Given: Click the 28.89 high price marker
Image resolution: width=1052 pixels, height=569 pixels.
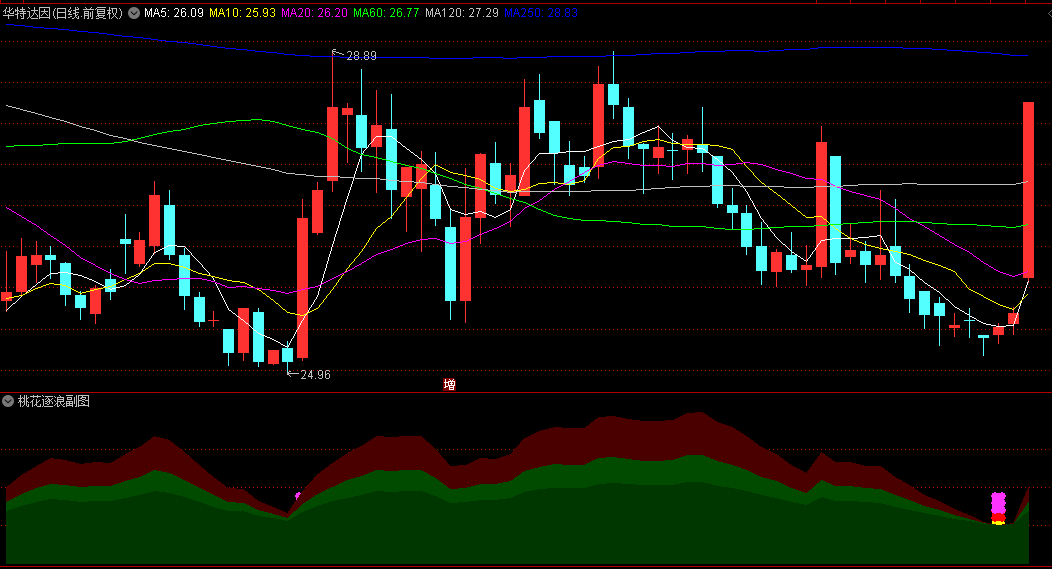Looking at the screenshot, I should coord(361,56).
